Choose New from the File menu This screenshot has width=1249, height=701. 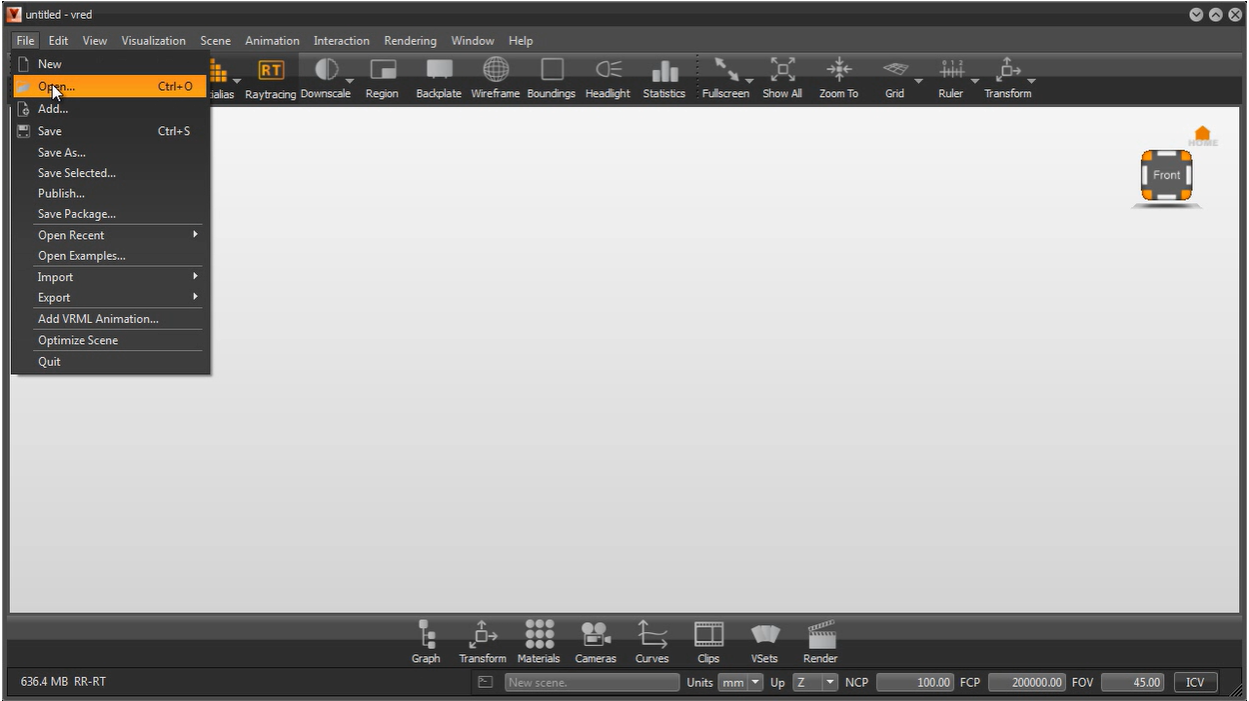click(x=110, y=64)
